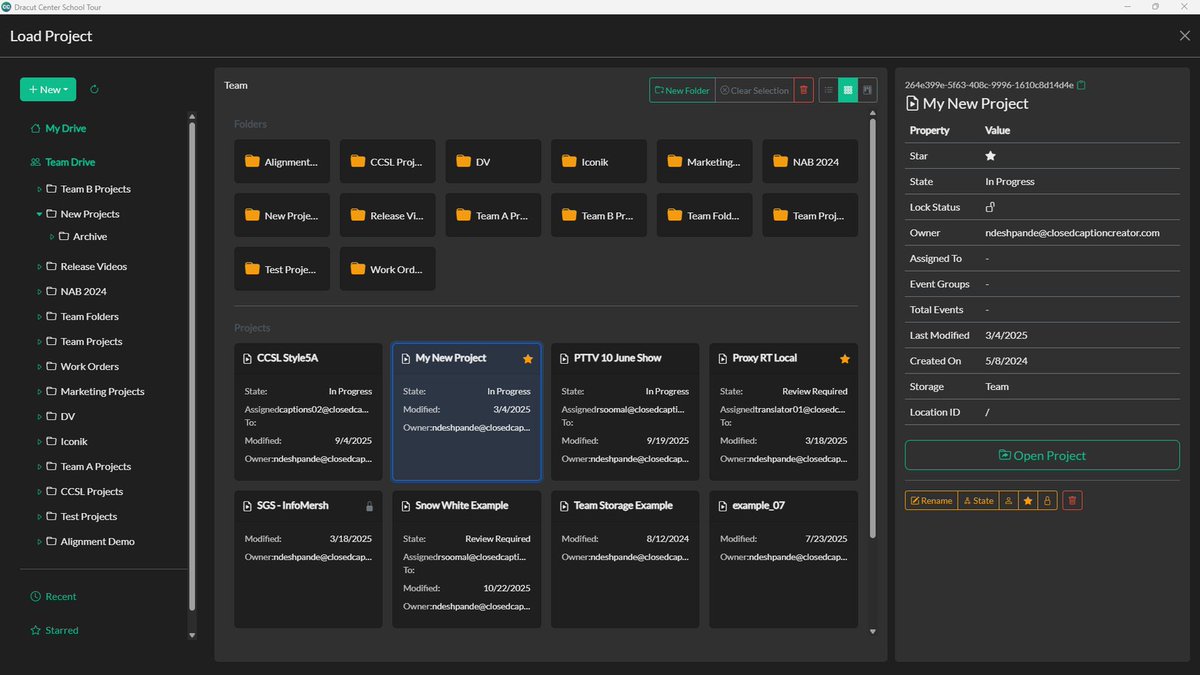
Task: Close the Load Project dialog
Action: (x=1185, y=36)
